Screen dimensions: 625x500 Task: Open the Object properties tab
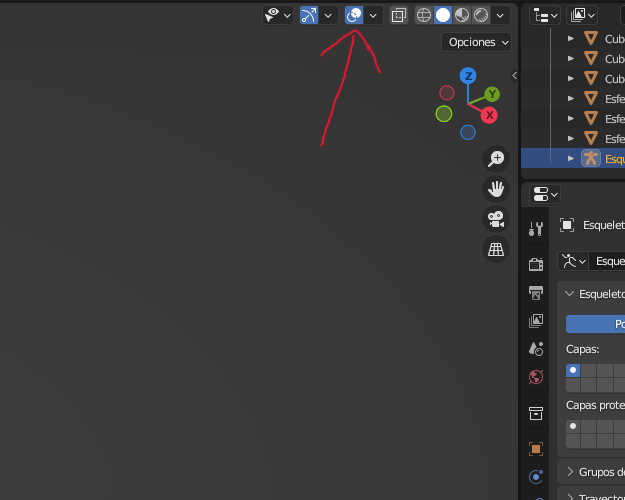[x=536, y=449]
